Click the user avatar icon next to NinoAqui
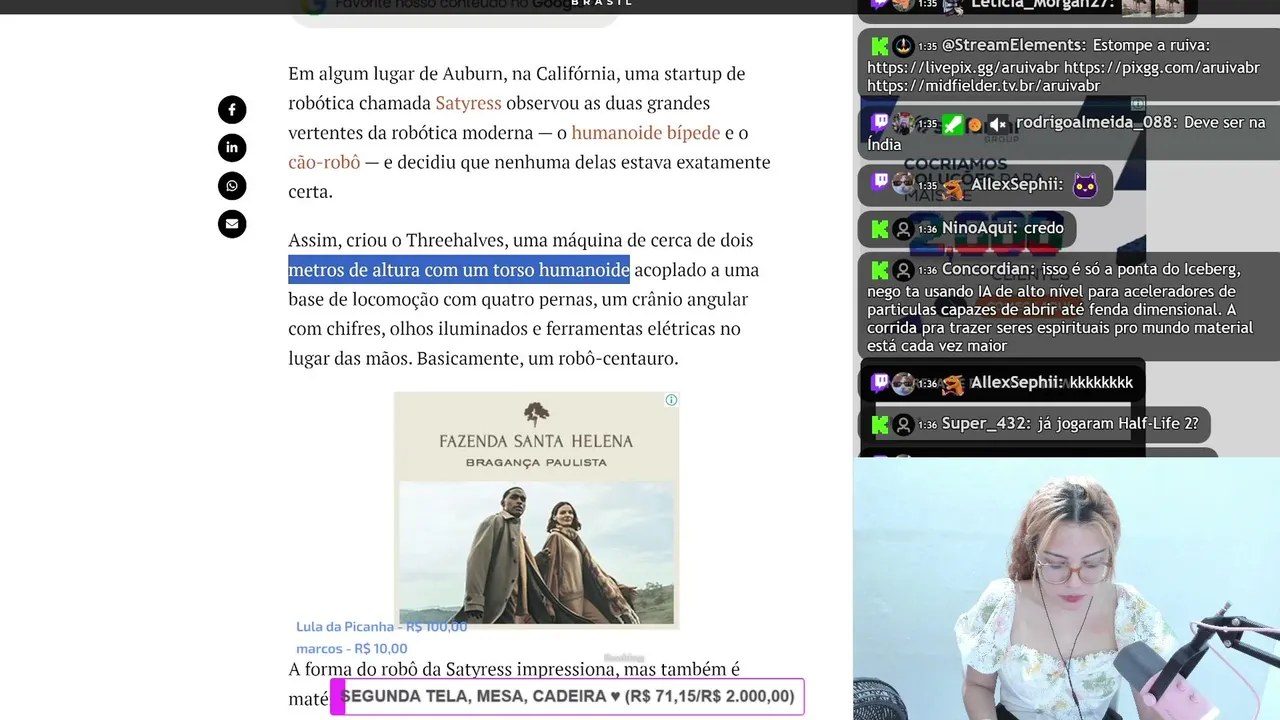The height and width of the screenshot is (720, 1280). point(903,229)
